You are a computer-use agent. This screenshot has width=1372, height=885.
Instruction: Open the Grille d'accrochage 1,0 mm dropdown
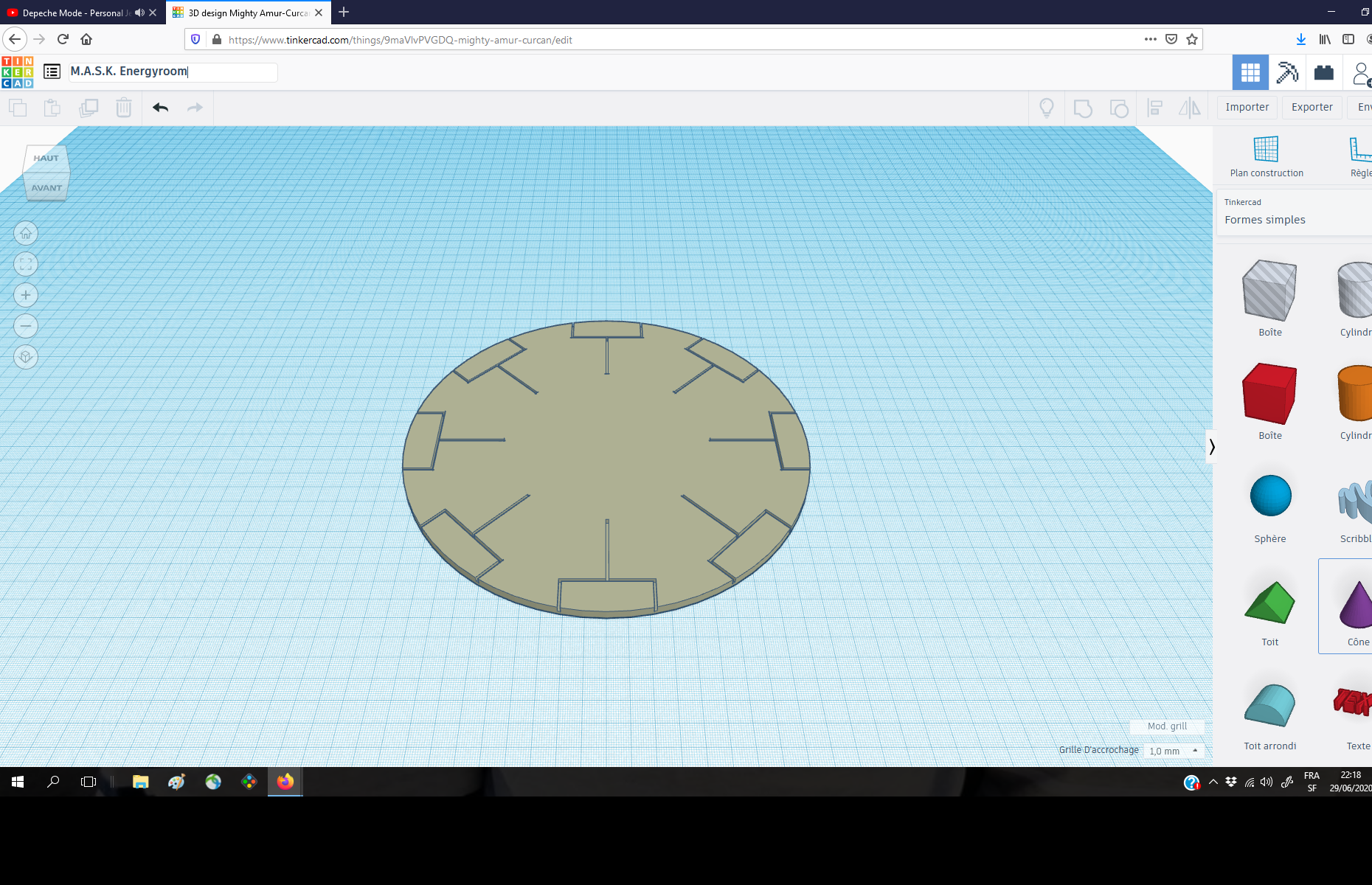coord(1174,751)
